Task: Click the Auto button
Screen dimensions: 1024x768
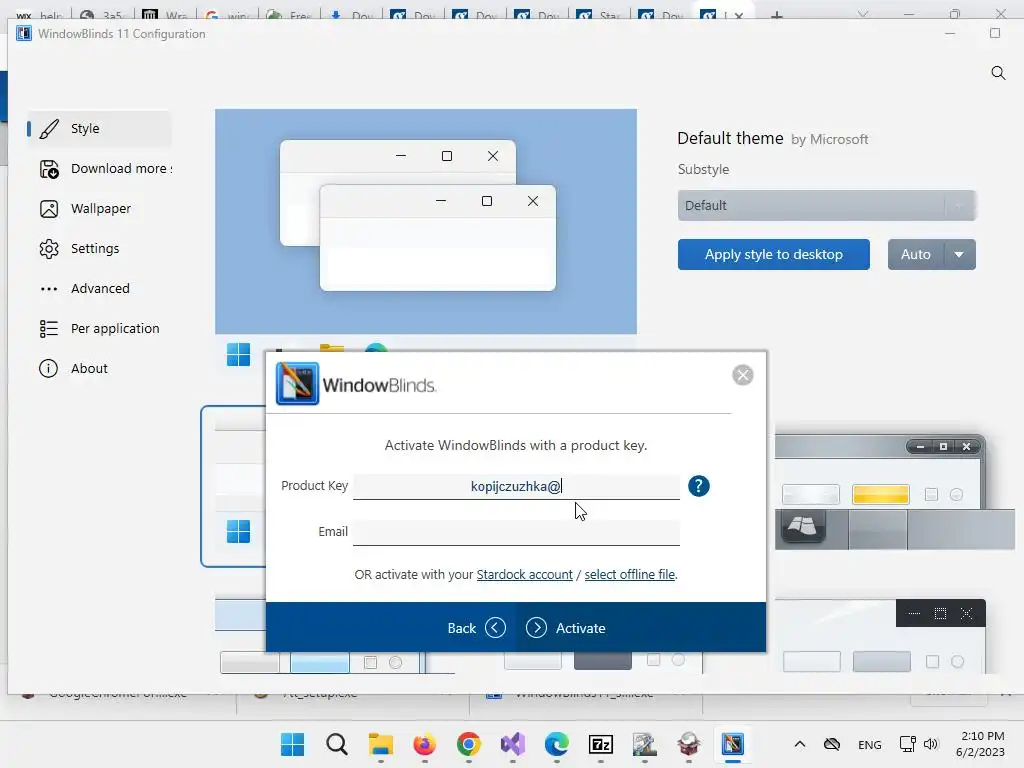Action: (916, 254)
